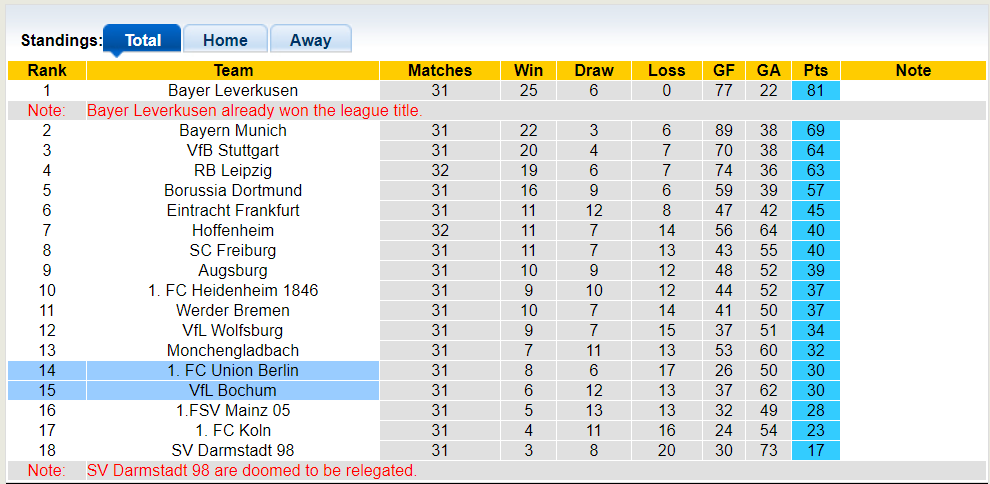The image size is (990, 484).
Task: Click the 1. FC Koln team link
Action: coord(233,430)
